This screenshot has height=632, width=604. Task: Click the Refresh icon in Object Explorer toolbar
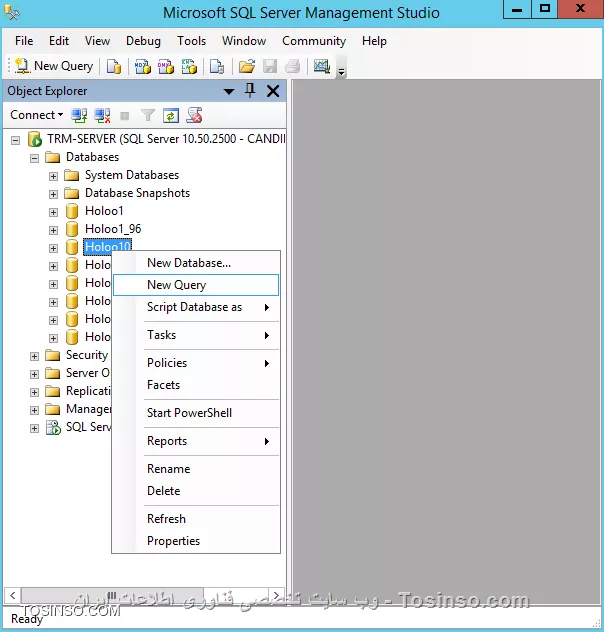[170, 116]
